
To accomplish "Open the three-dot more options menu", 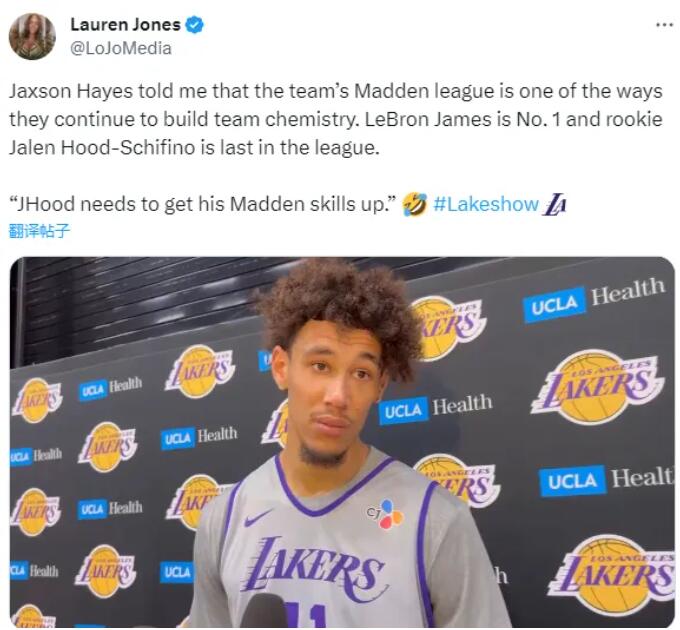I will 664,25.
